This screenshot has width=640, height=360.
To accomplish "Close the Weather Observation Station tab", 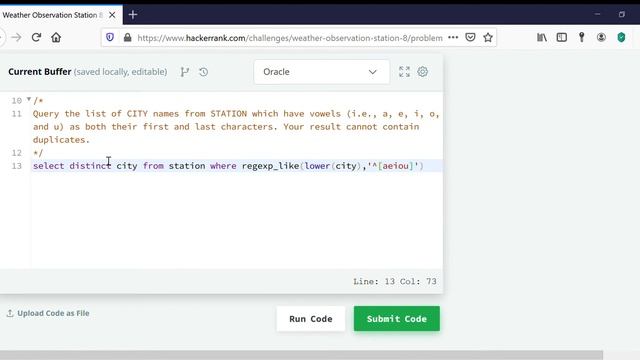I will pos(112,15).
